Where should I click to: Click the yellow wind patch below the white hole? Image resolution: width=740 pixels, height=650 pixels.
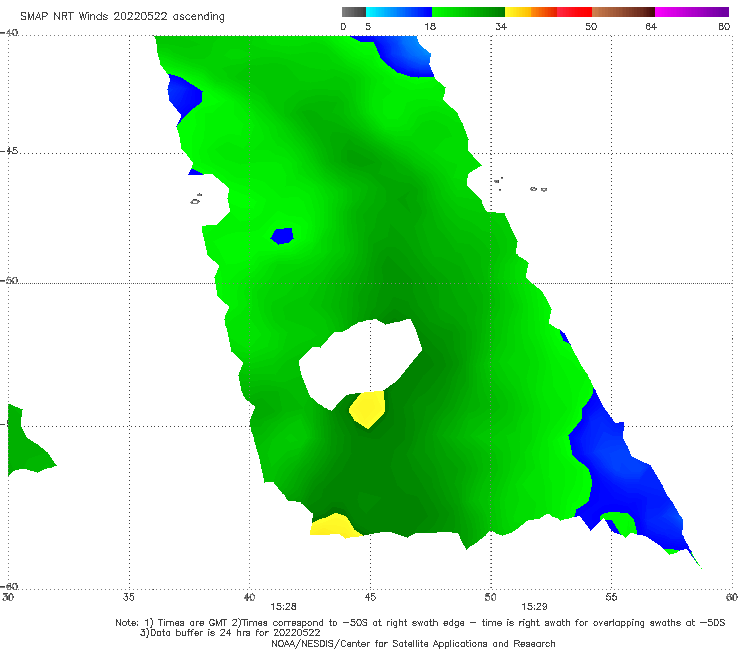click(367, 409)
